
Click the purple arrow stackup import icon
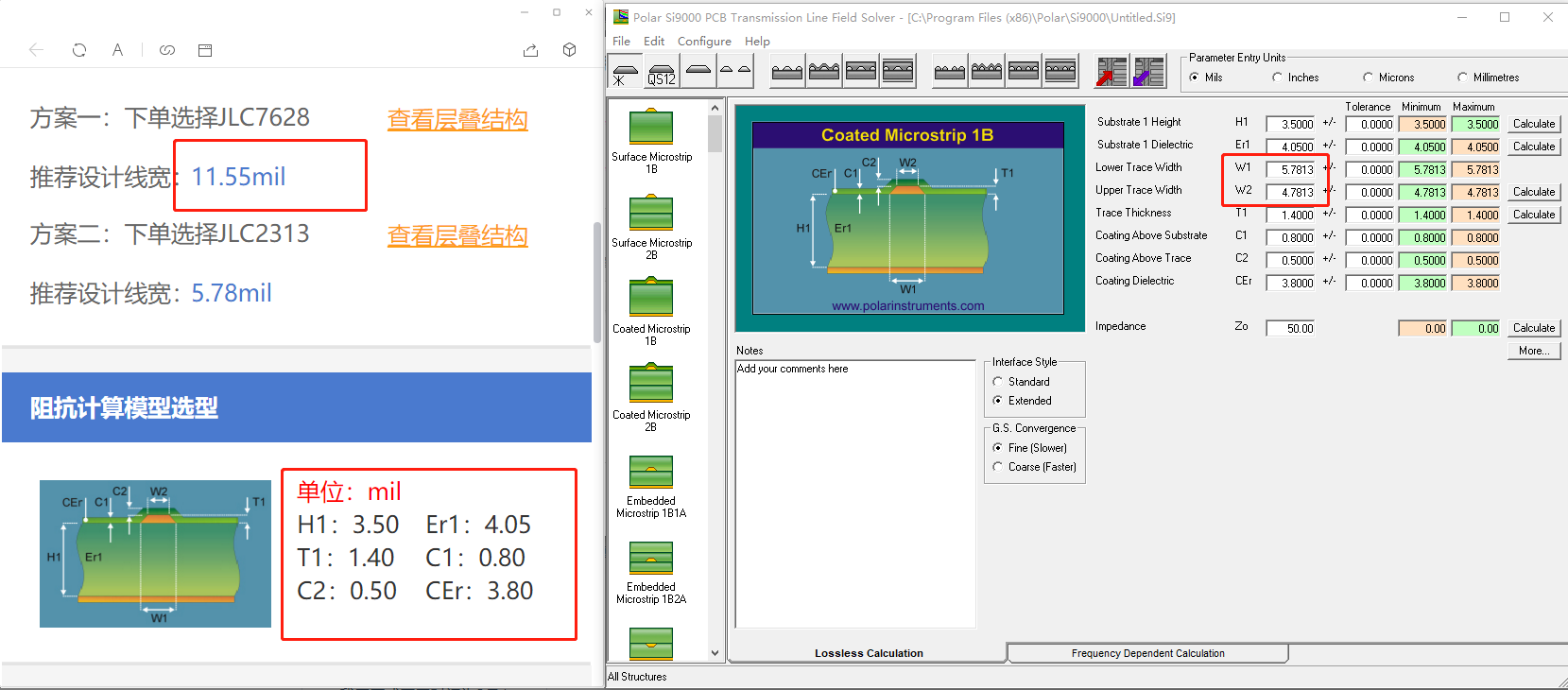[x=1148, y=72]
